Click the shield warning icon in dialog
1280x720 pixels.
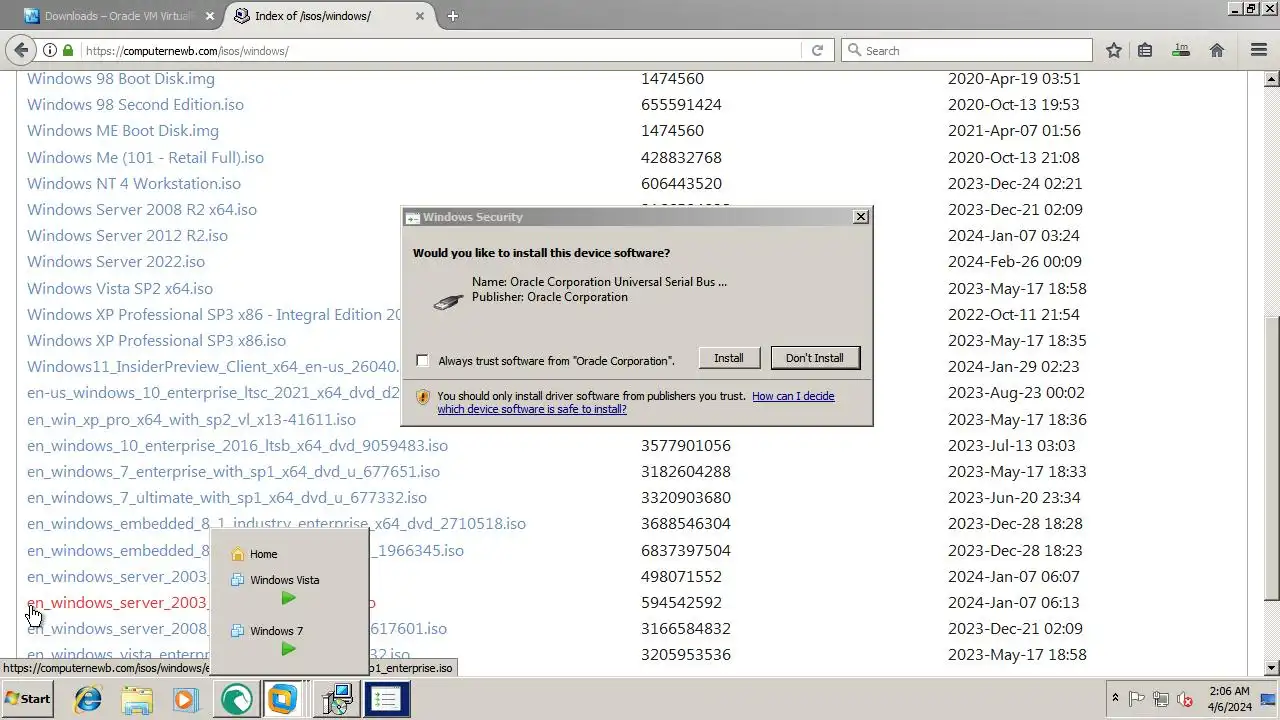pos(422,397)
